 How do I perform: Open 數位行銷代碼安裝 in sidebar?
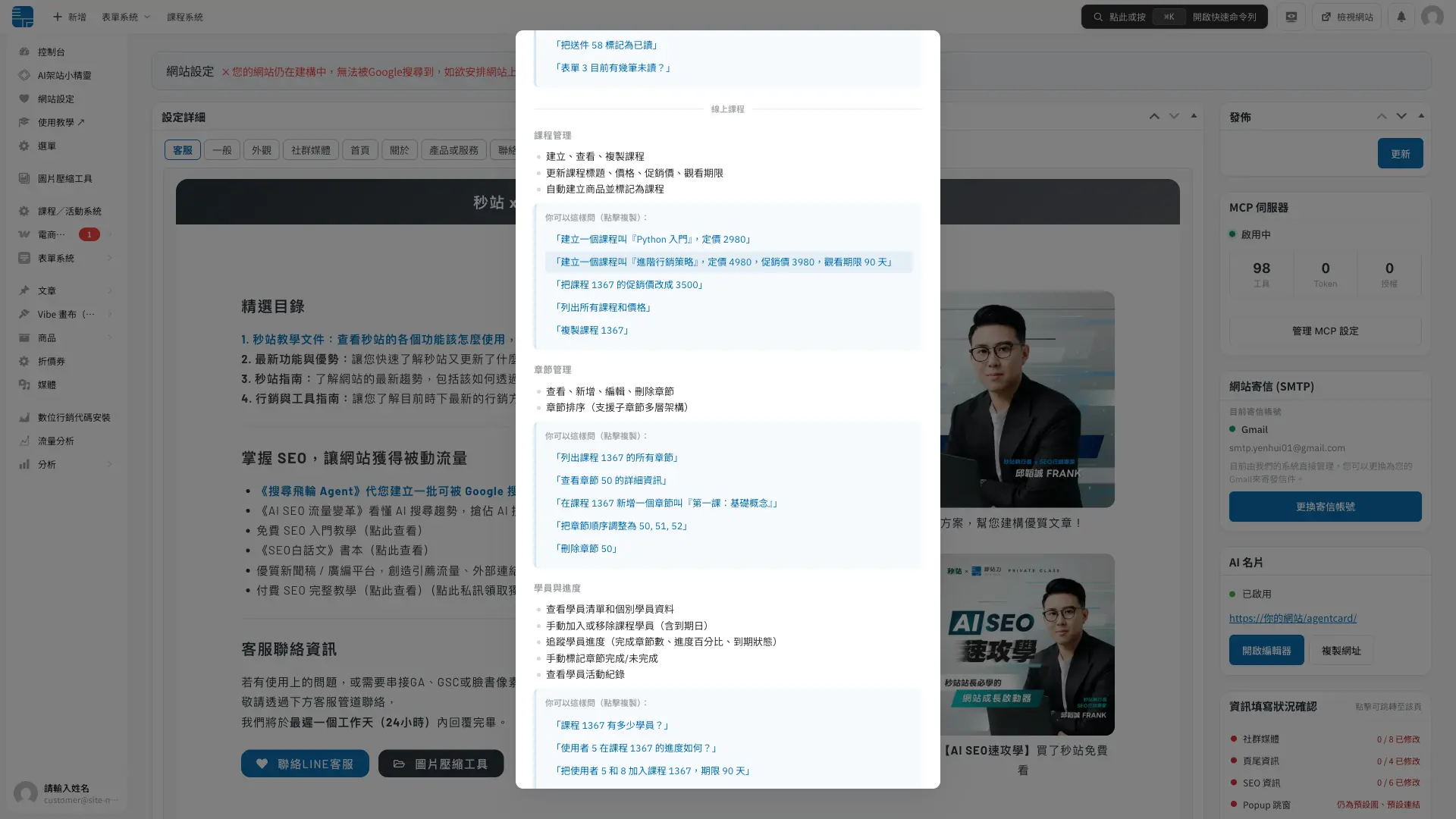[x=74, y=417]
